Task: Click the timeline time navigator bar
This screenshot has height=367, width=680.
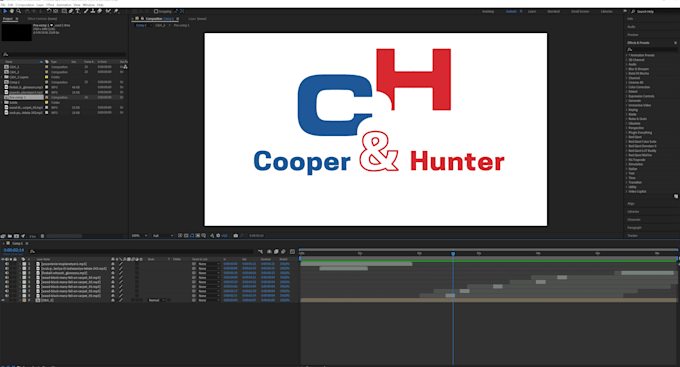Action: pos(489,249)
